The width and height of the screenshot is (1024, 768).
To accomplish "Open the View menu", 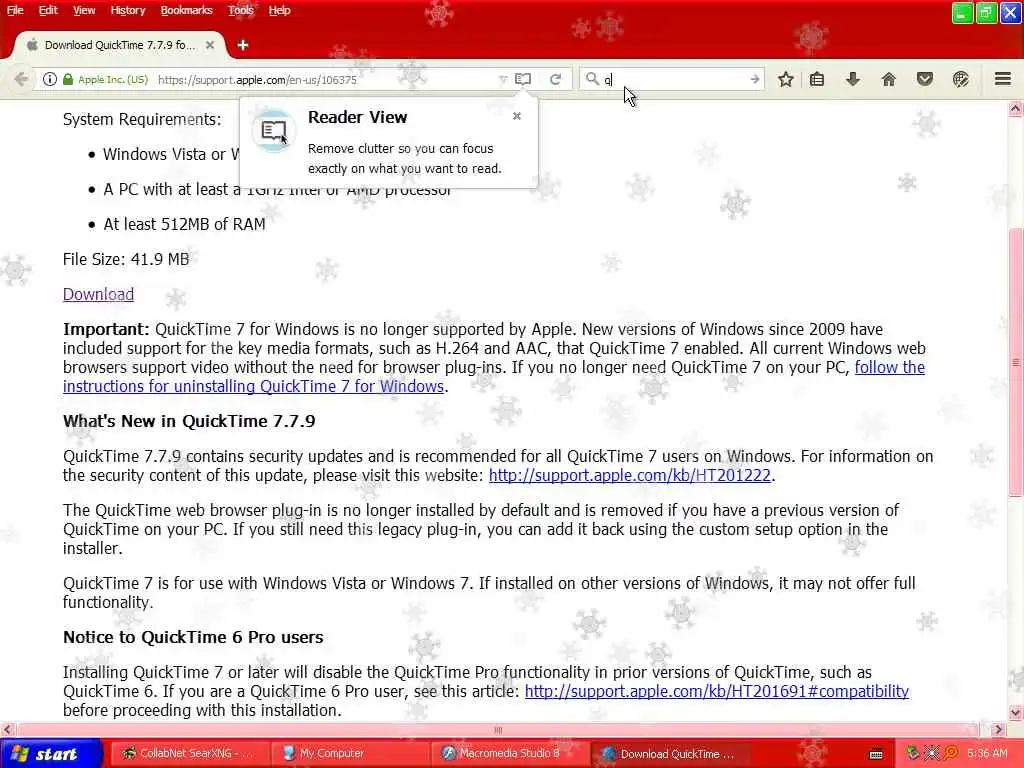I will tap(84, 10).
